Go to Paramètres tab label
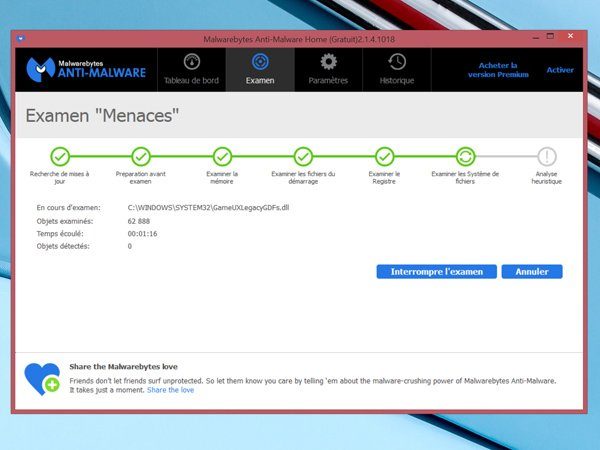 tap(328, 80)
